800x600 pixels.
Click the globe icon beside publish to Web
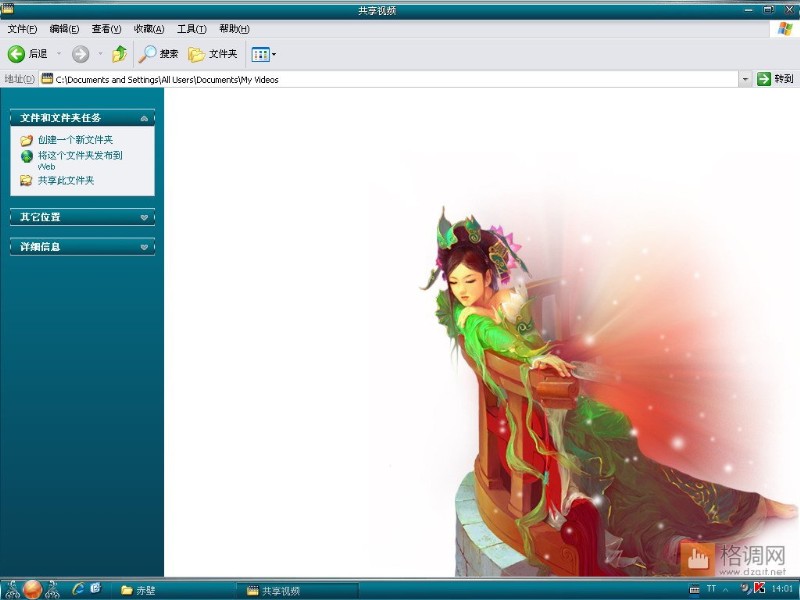coord(27,156)
